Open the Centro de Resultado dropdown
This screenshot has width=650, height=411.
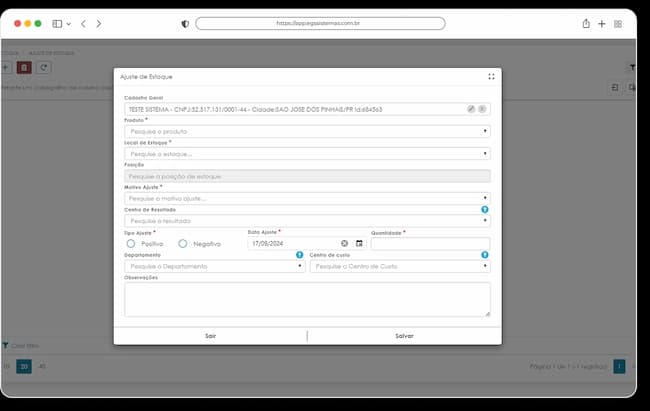[307, 221]
